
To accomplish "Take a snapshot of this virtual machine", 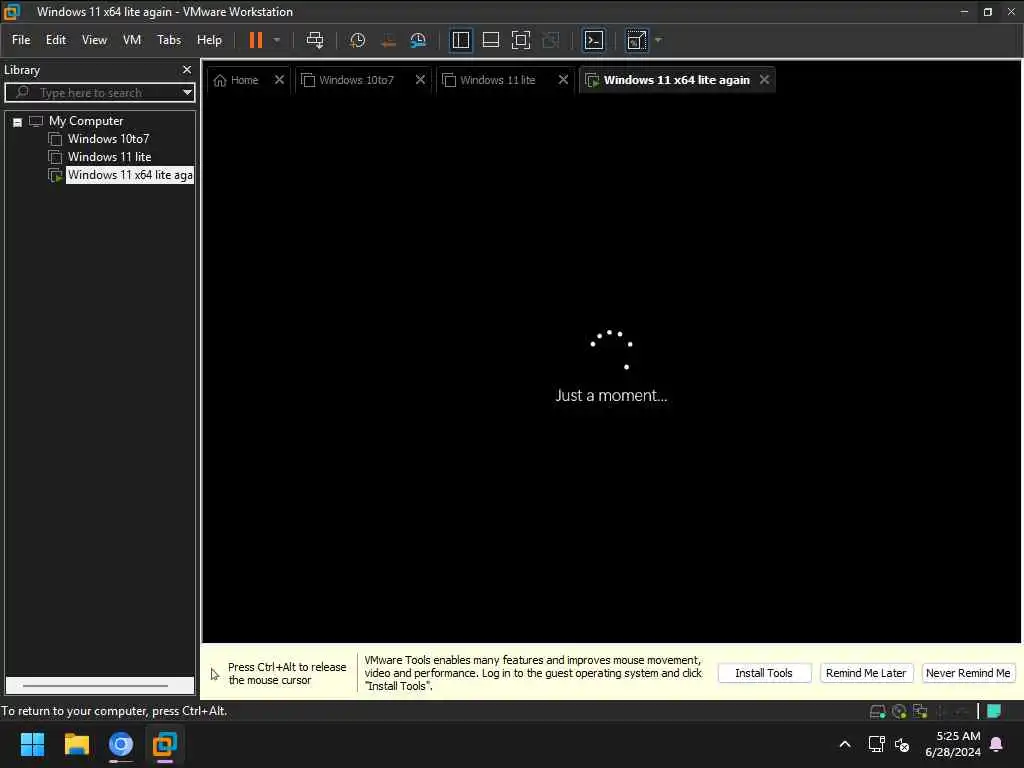I will coord(357,40).
